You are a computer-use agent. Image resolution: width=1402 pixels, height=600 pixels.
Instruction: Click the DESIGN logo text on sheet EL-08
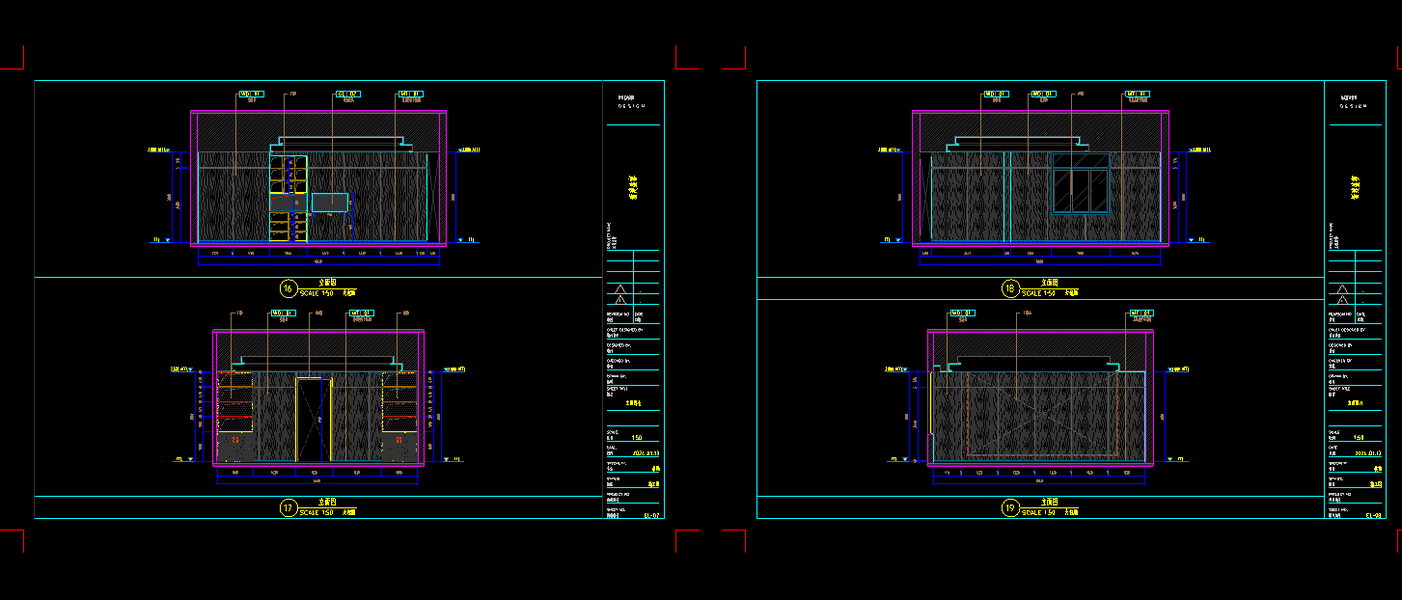(x=1354, y=104)
